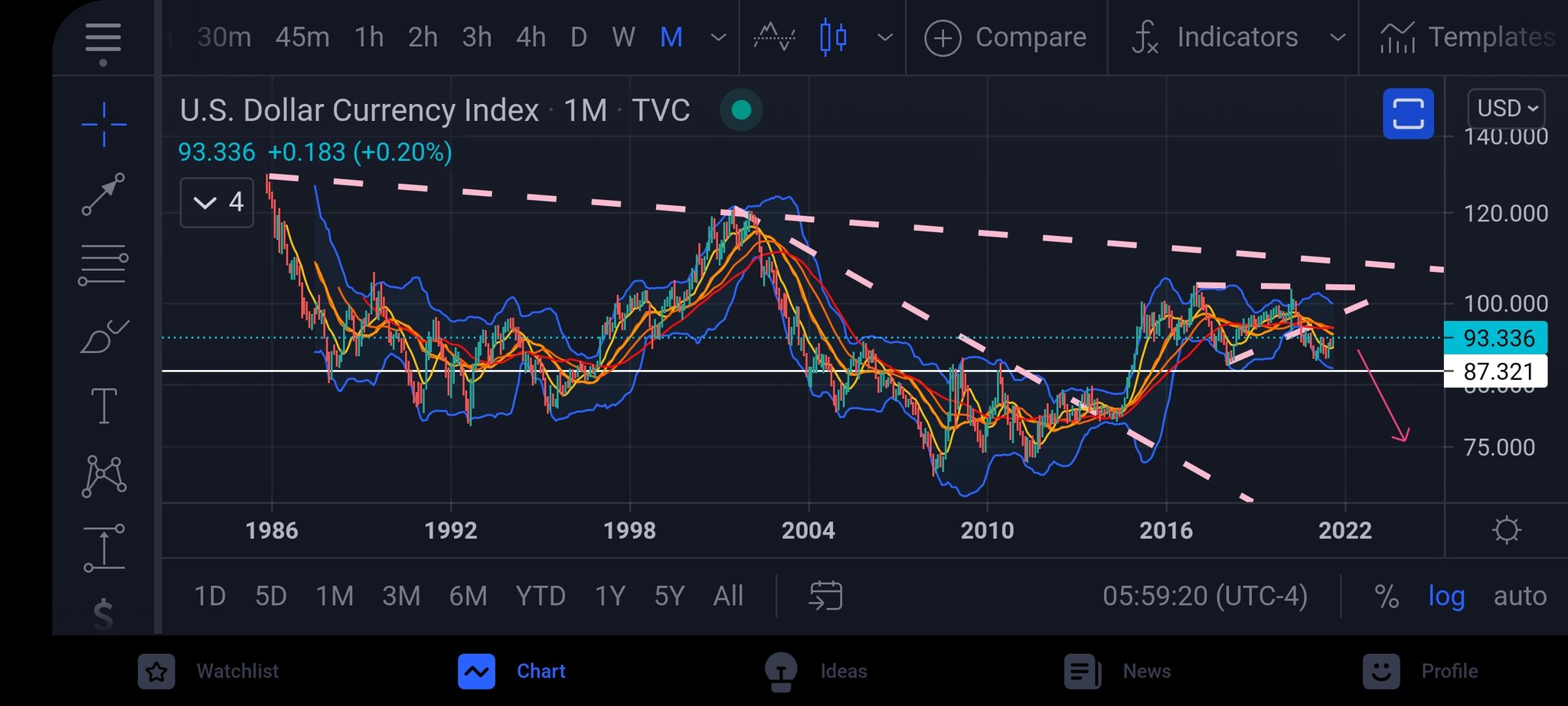Open the Watchlist star icon

click(157, 672)
